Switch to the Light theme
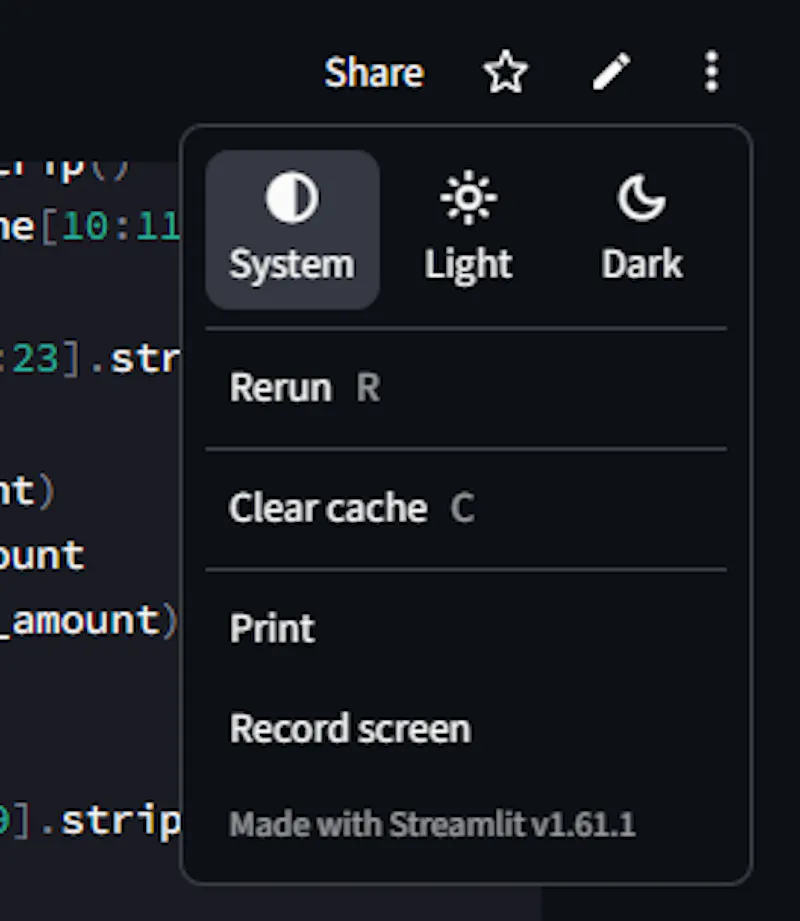The width and height of the screenshot is (800, 921). (468, 229)
